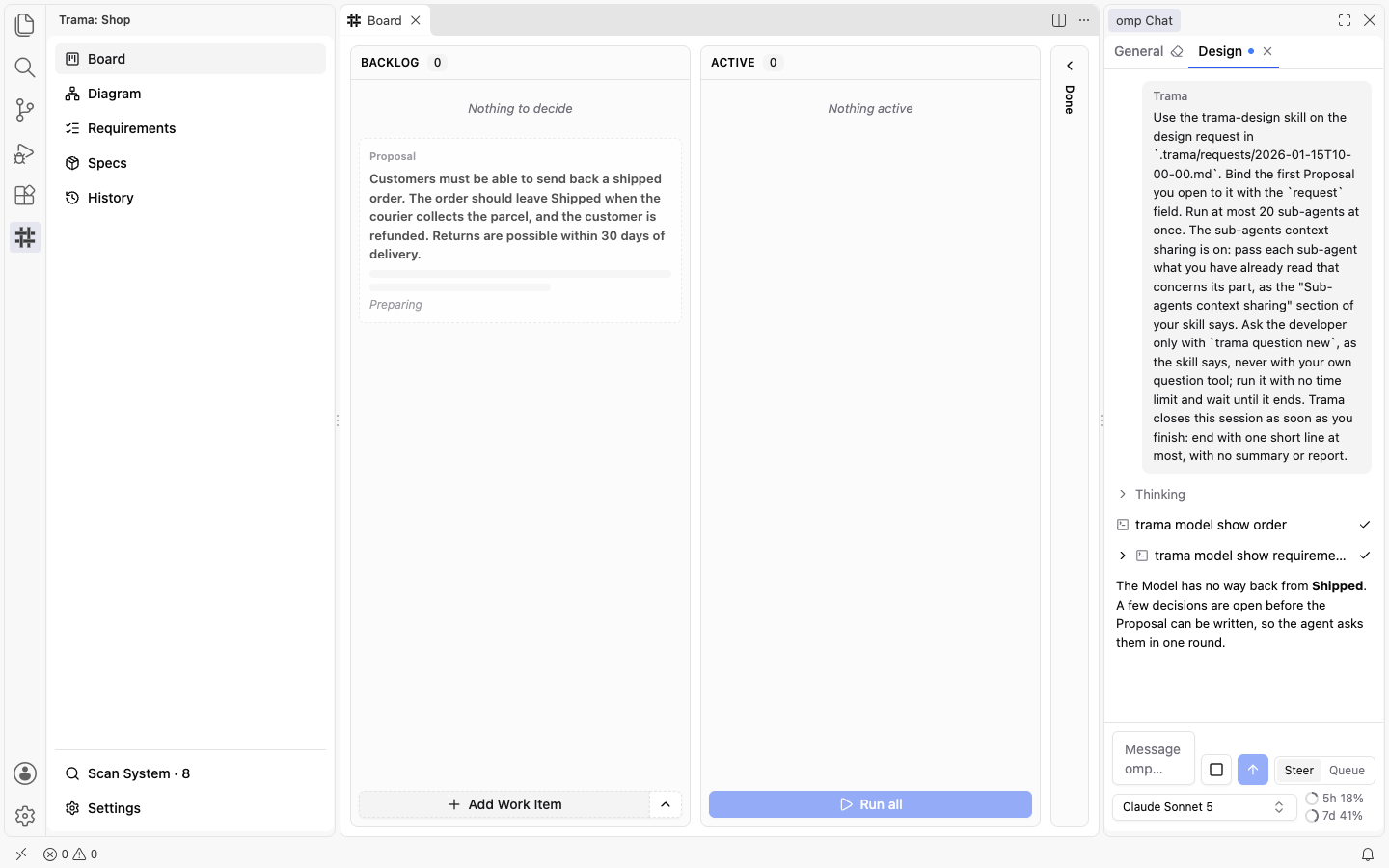Click the 5h 18% usage indicator
Image resolution: width=1389 pixels, height=868 pixels.
tap(1334, 799)
